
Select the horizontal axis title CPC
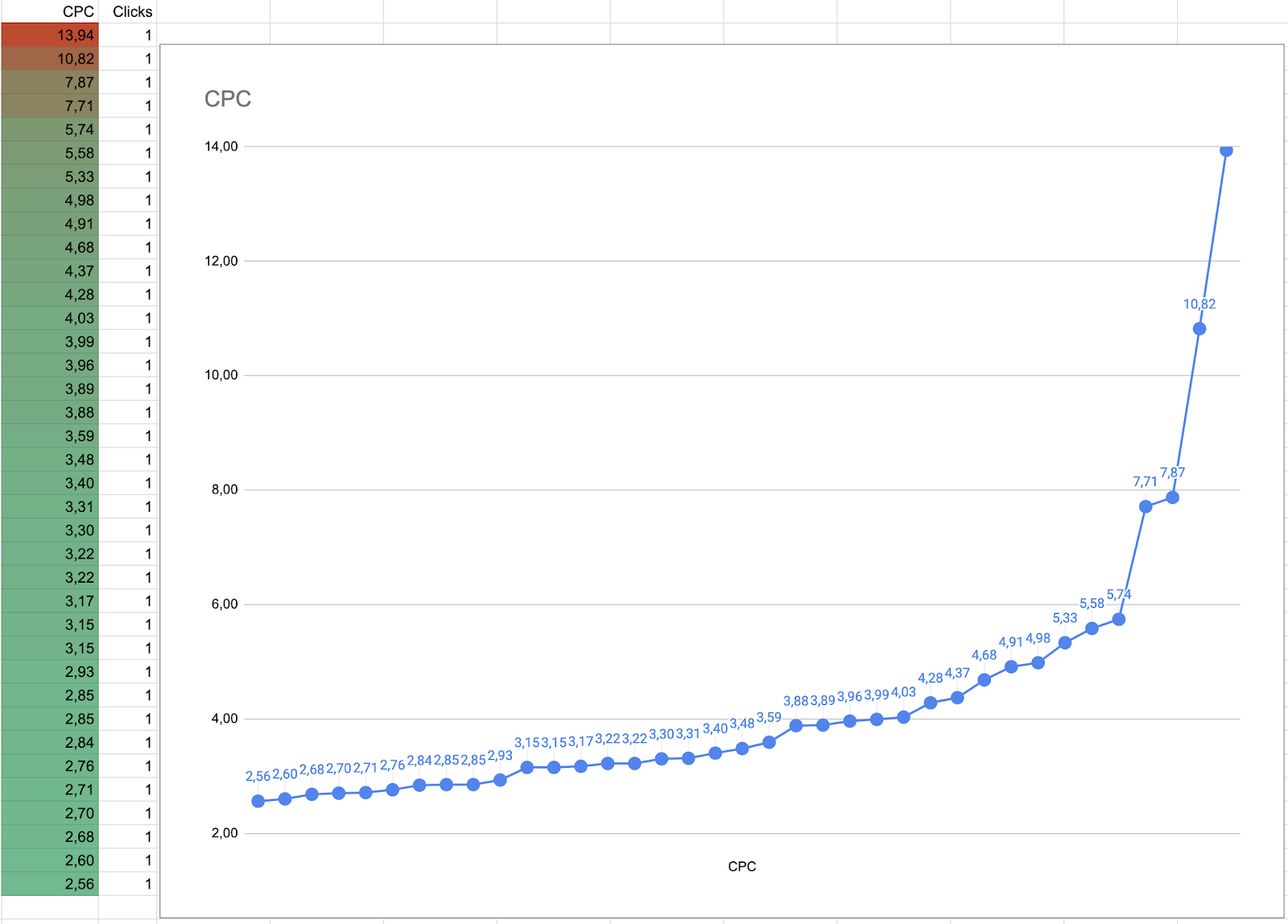(741, 866)
